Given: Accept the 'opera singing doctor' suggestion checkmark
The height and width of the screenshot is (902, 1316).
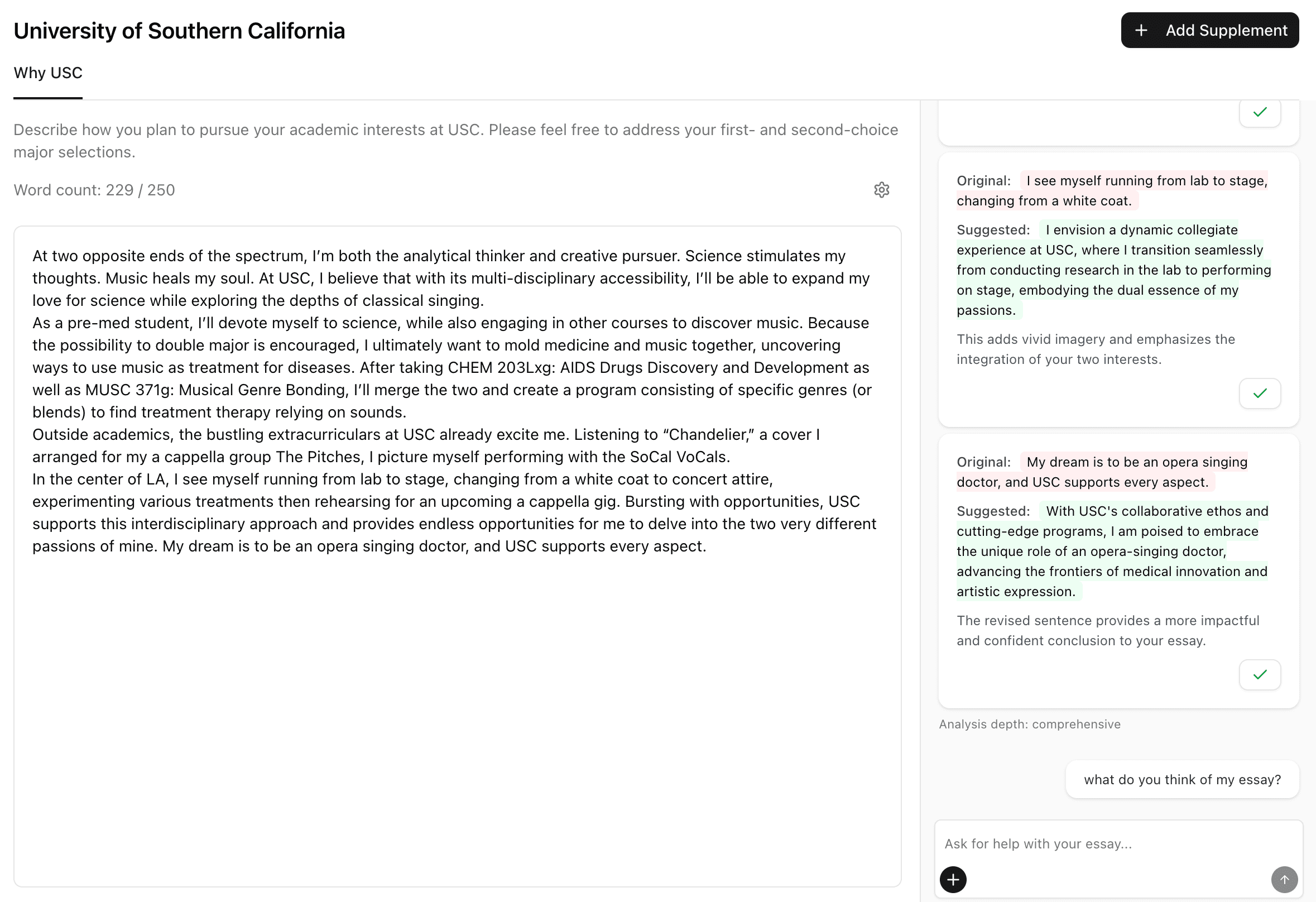Looking at the screenshot, I should [1260, 674].
